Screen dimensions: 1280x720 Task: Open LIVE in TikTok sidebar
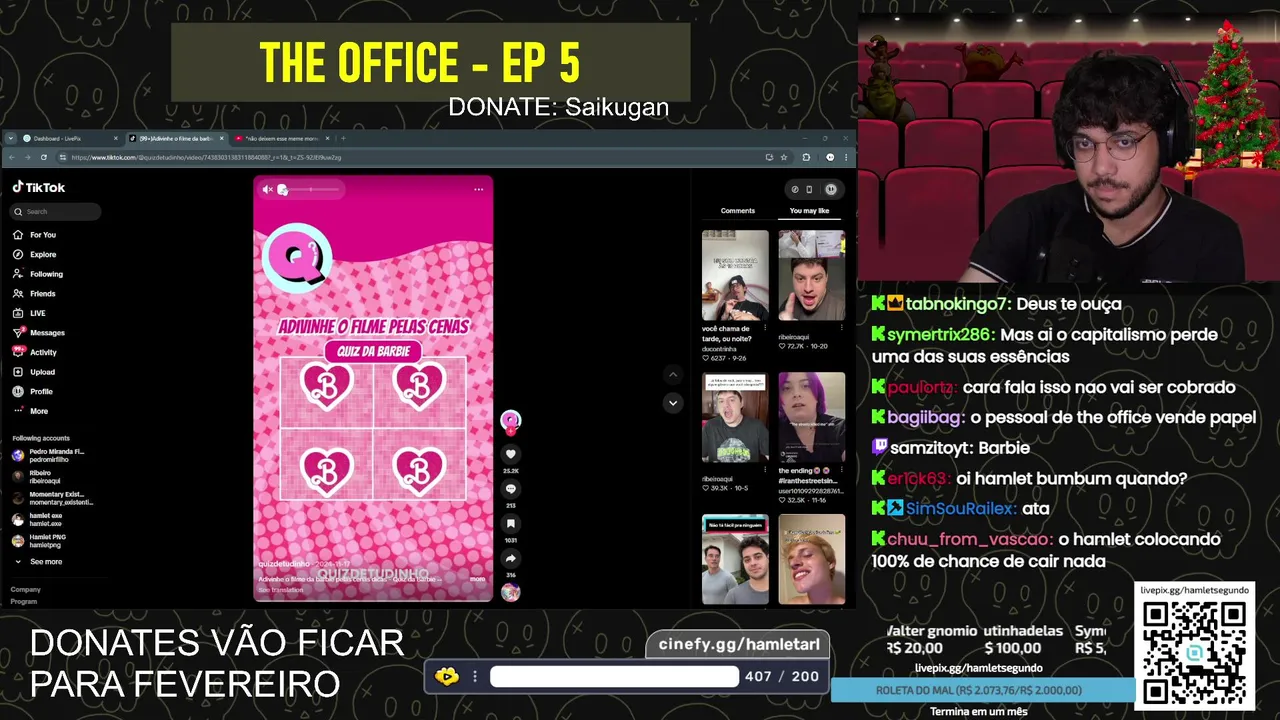pyautogui.click(x=30, y=313)
